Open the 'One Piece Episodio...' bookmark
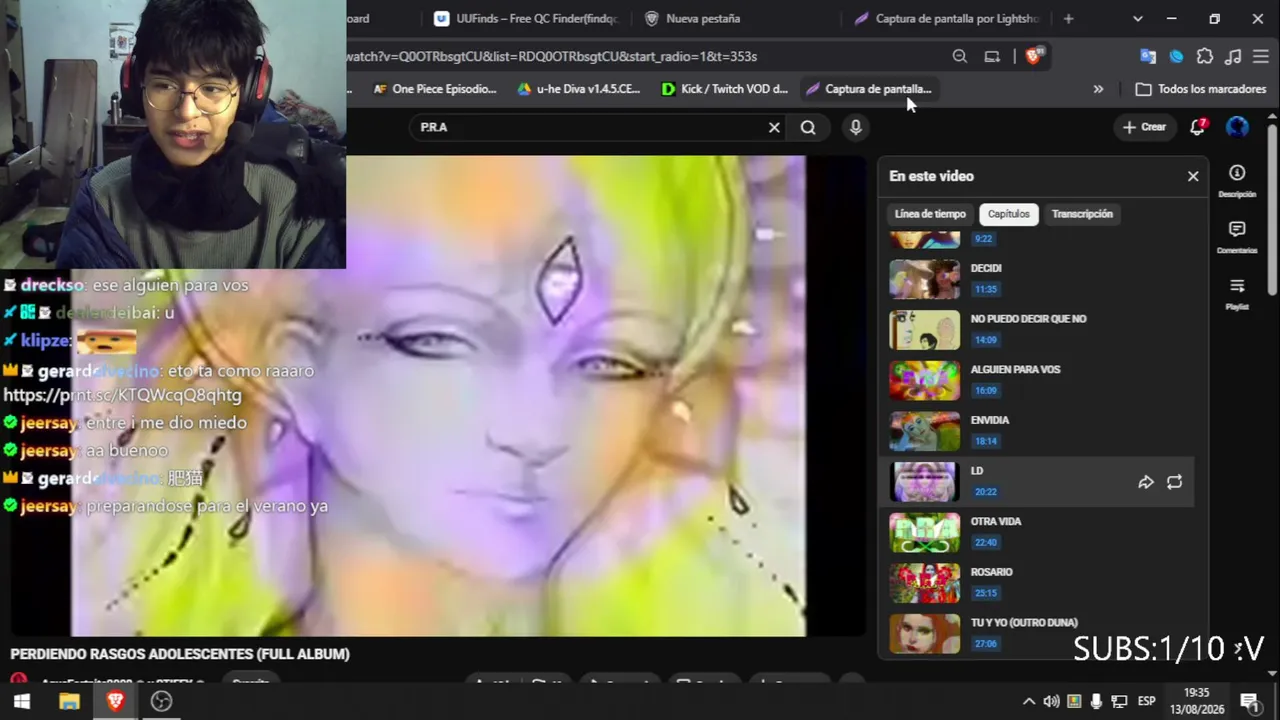This screenshot has height=720, width=1280. [435, 89]
